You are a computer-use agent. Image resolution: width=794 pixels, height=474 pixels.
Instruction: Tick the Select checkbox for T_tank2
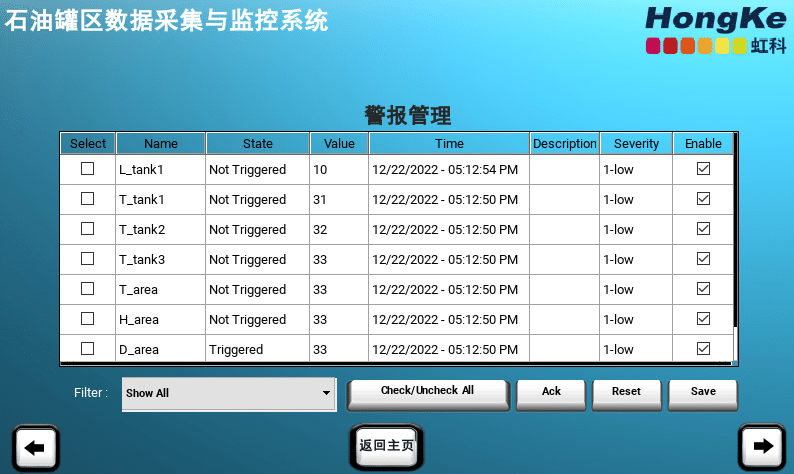pyautogui.click(x=88, y=229)
